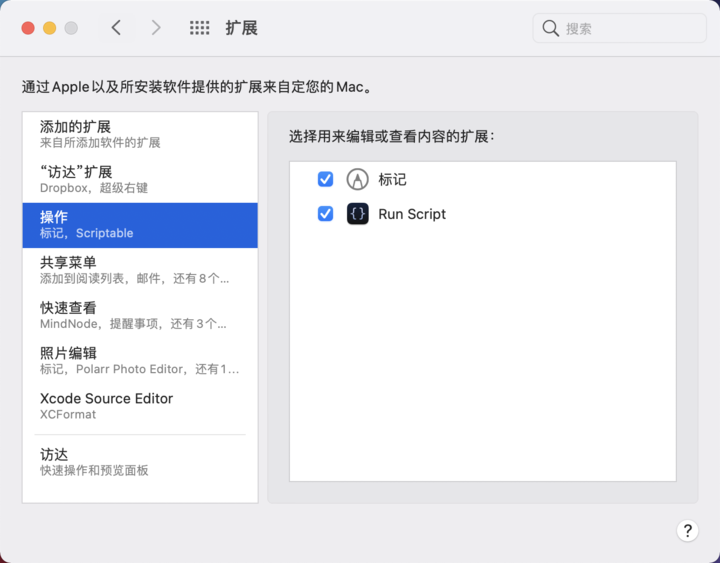Click the Run Script extension name

click(412, 214)
